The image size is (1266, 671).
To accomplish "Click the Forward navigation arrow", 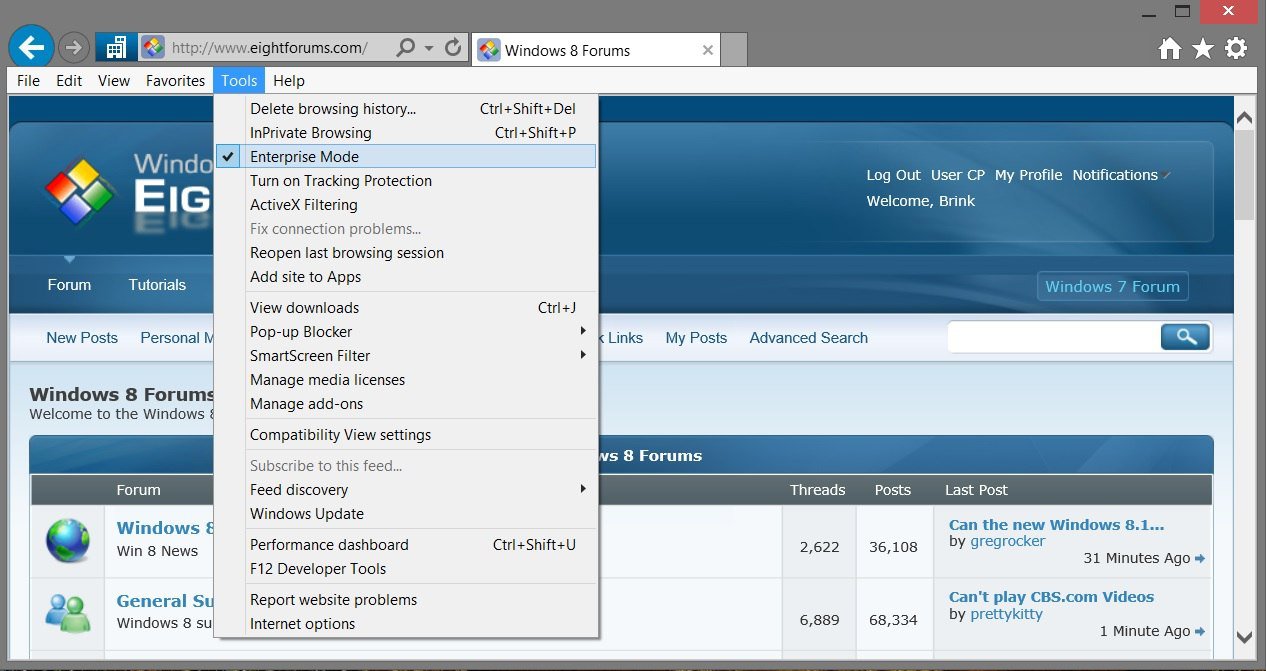I will [x=74, y=47].
